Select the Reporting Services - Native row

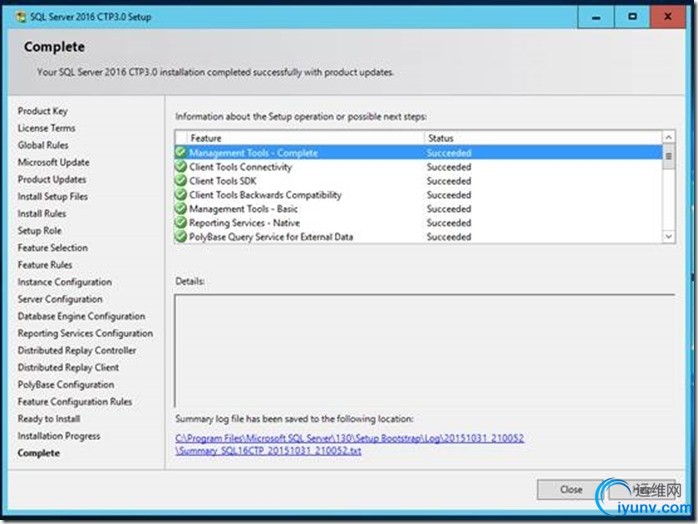pos(418,223)
